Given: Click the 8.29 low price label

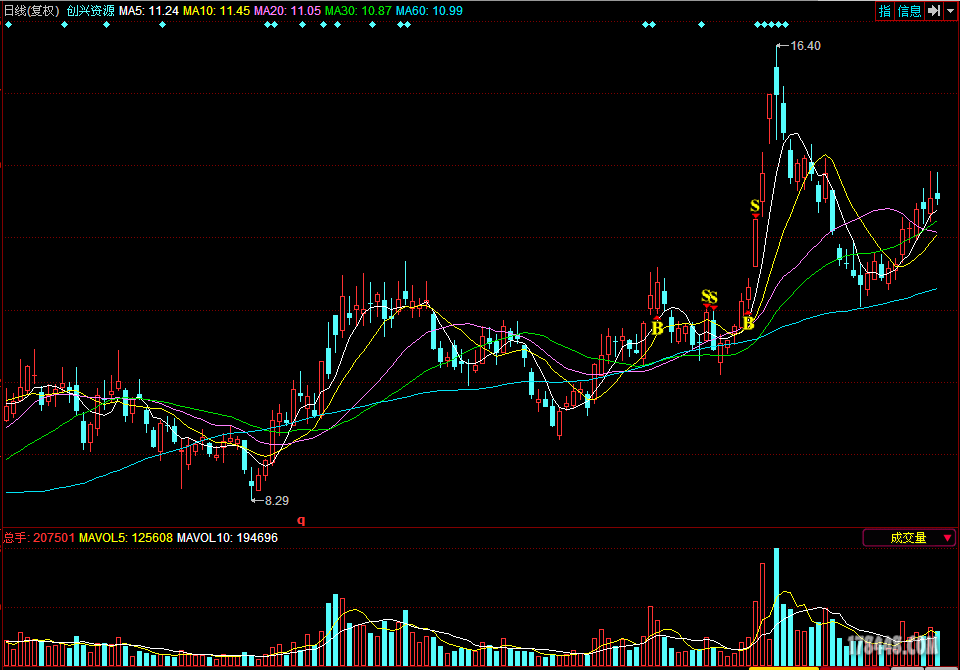Looking at the screenshot, I should coord(276,500).
